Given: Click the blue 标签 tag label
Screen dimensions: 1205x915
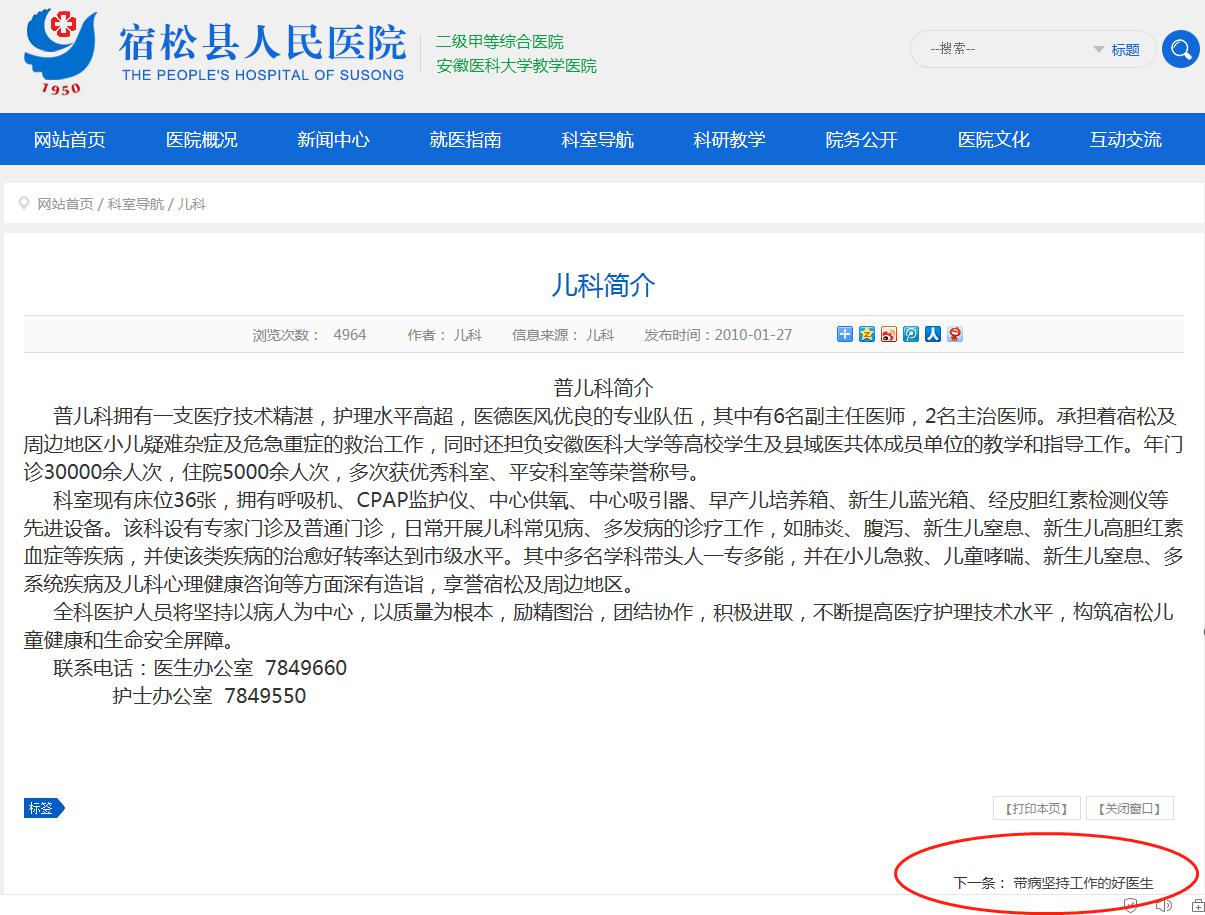Looking at the screenshot, I should (43, 808).
